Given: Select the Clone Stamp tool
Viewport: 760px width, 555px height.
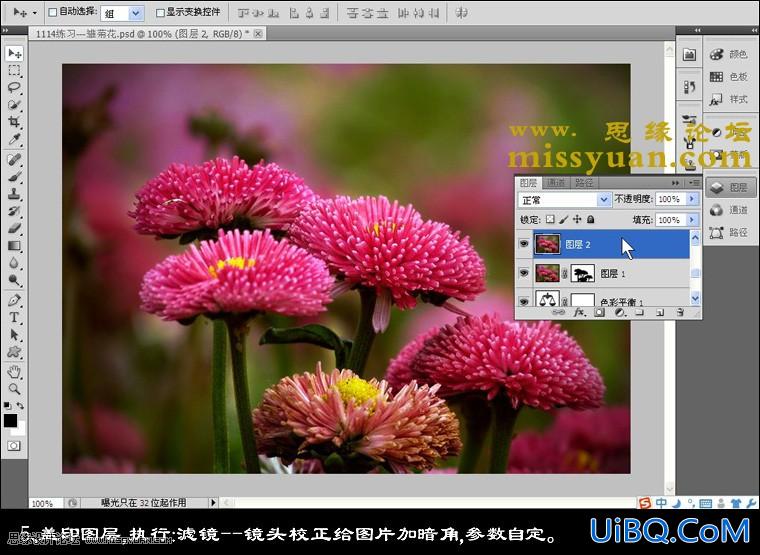Looking at the screenshot, I should [14, 194].
